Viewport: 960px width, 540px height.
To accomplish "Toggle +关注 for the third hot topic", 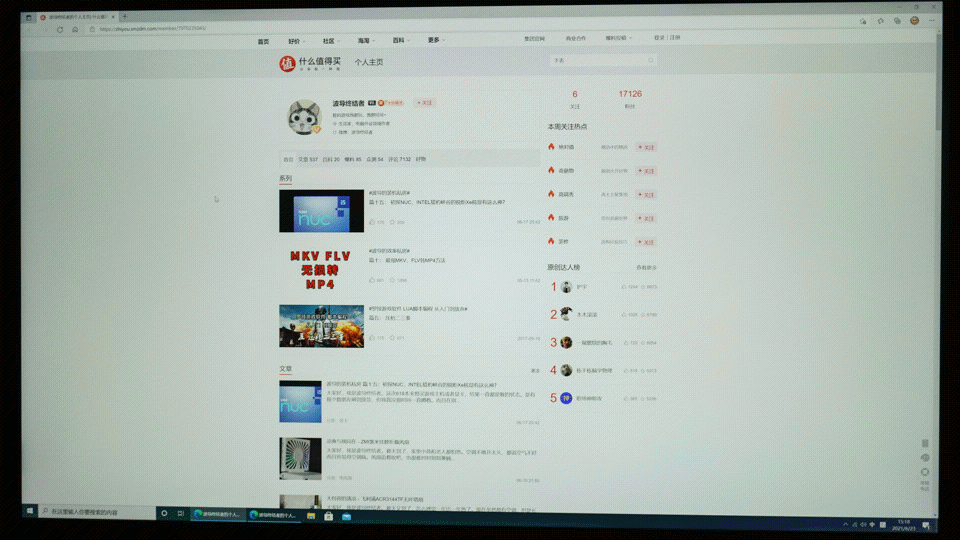I will 646,195.
